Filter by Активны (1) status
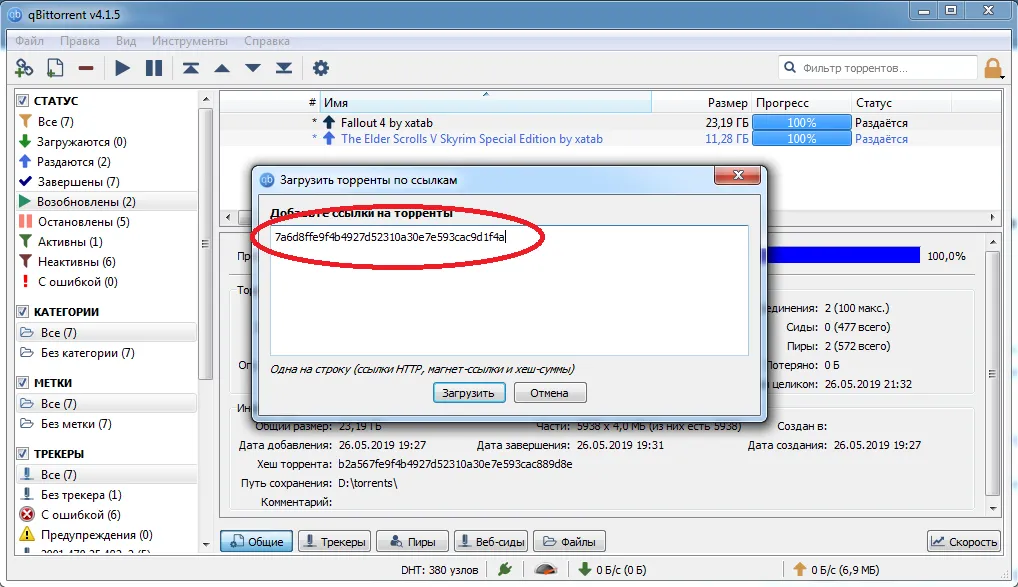 coord(70,242)
